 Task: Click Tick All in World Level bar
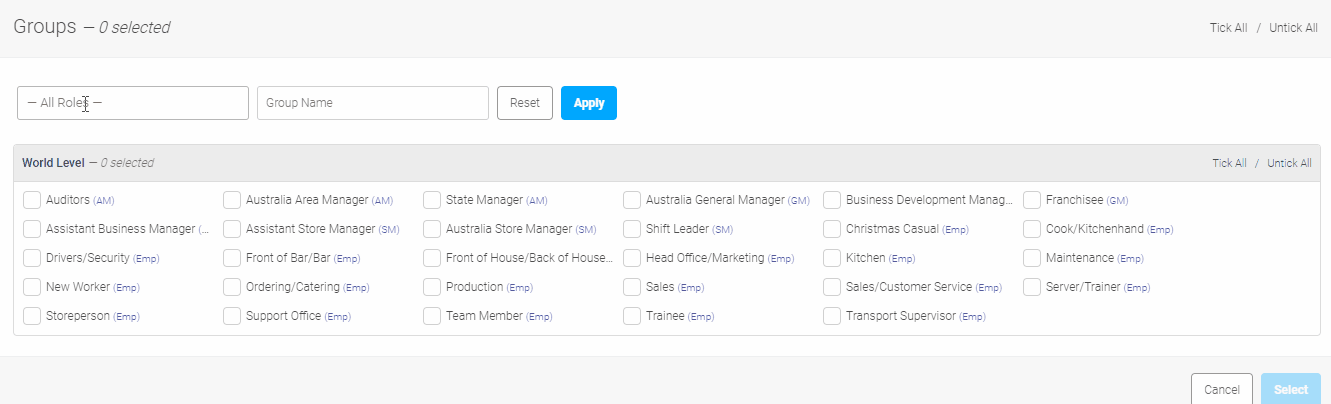(x=1229, y=163)
